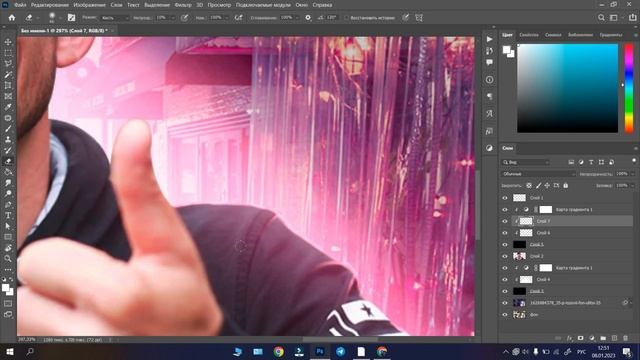Open layer opacity dropdown arrow
The image size is (640, 360).
click(633, 174)
